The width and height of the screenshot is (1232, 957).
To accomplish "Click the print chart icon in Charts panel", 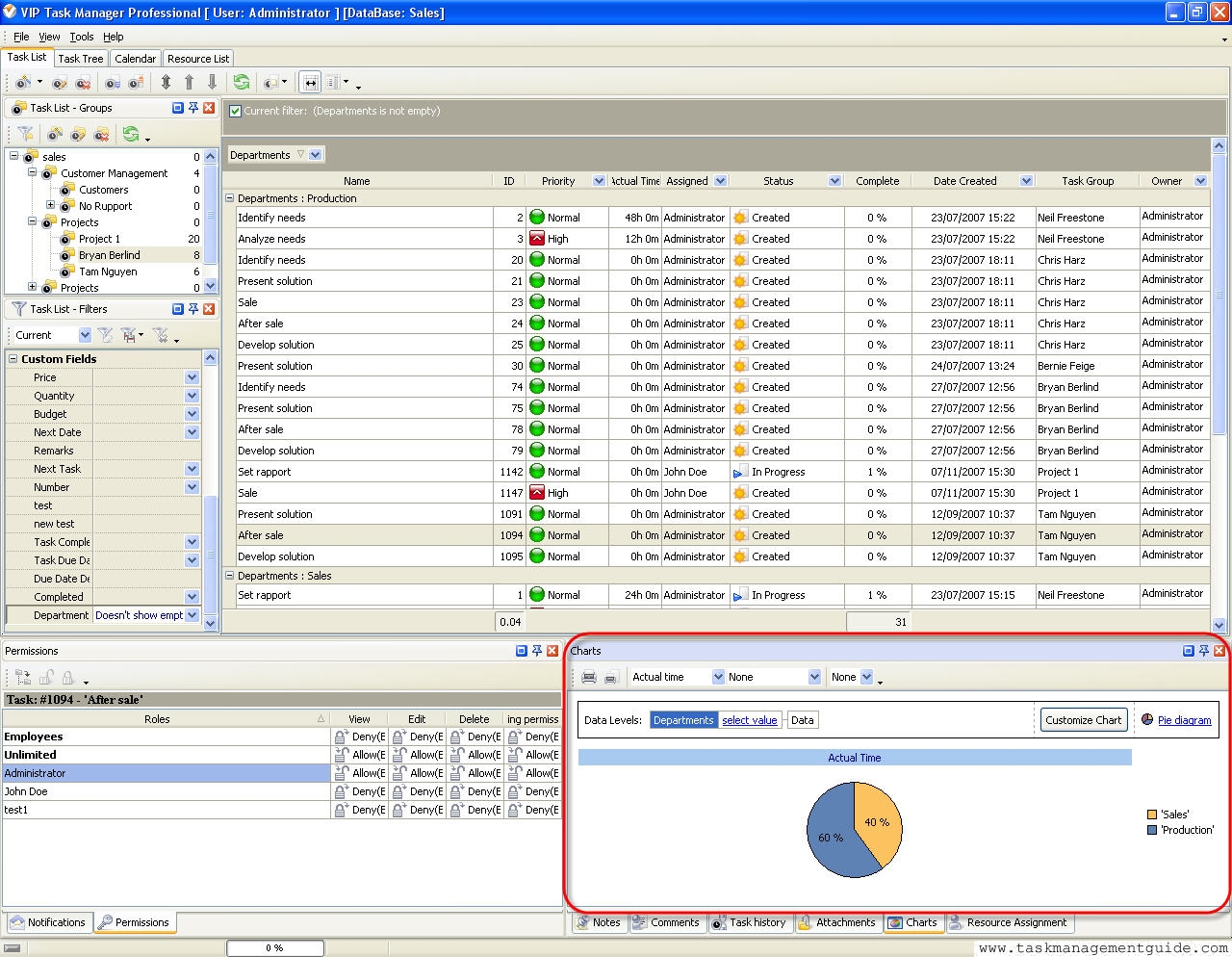I will 589,677.
